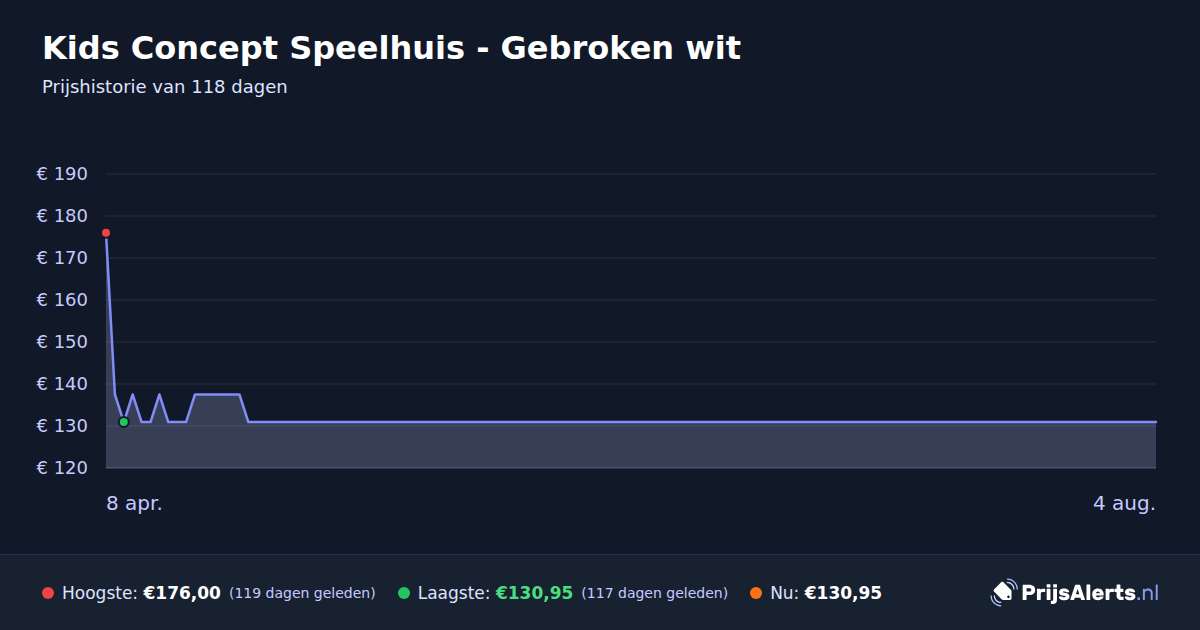Click the Nu €130,95 current price
This screenshot has width=1200, height=630.
(x=843, y=593)
